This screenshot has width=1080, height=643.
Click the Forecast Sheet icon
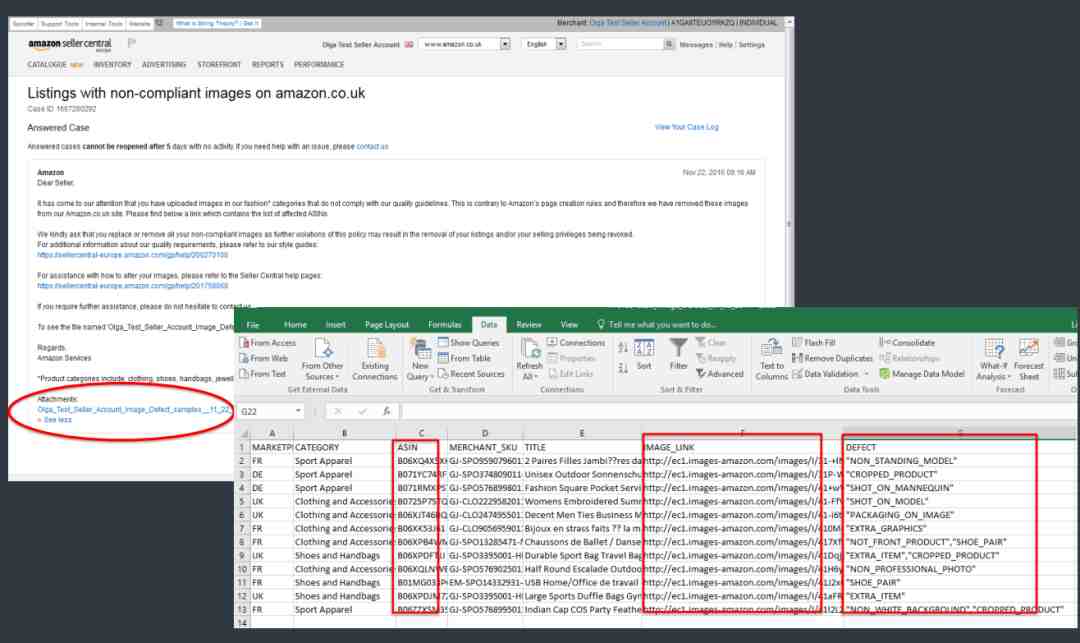point(1028,359)
